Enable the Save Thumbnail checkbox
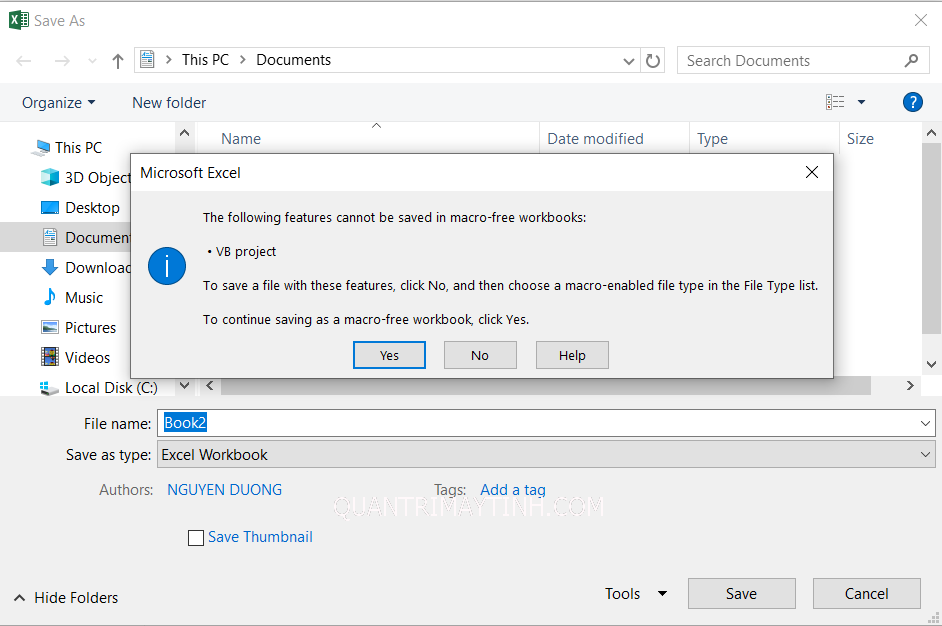 196,538
